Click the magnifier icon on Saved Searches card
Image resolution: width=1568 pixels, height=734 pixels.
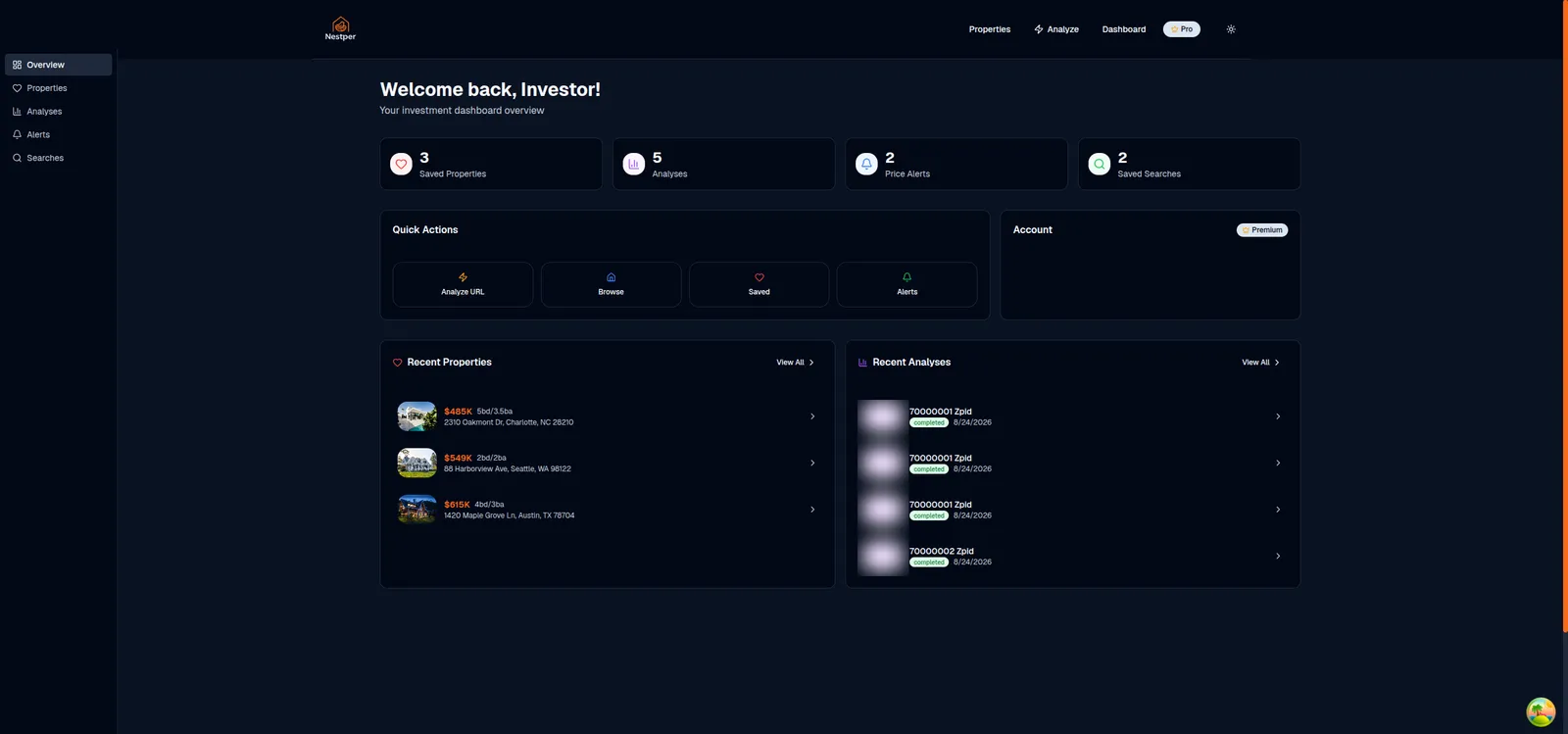(x=1100, y=164)
